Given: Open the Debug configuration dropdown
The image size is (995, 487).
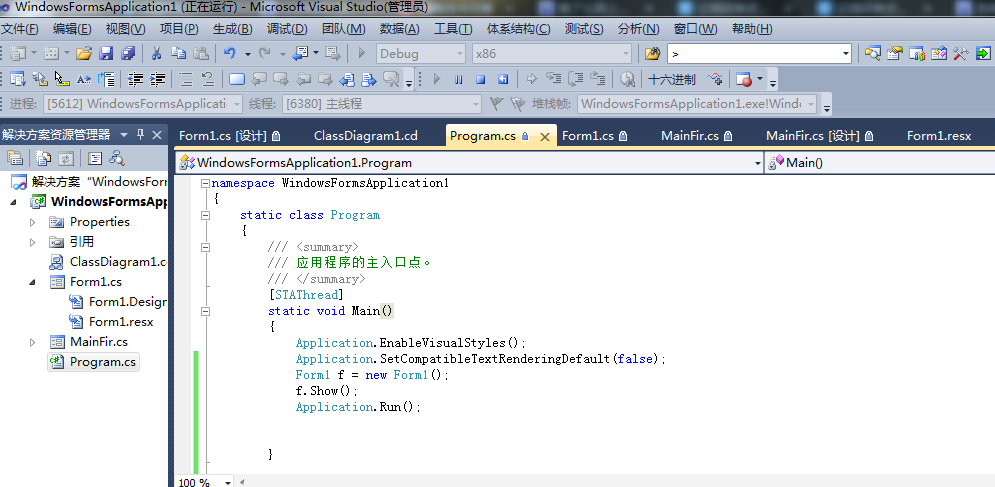Looking at the screenshot, I should tap(459, 54).
